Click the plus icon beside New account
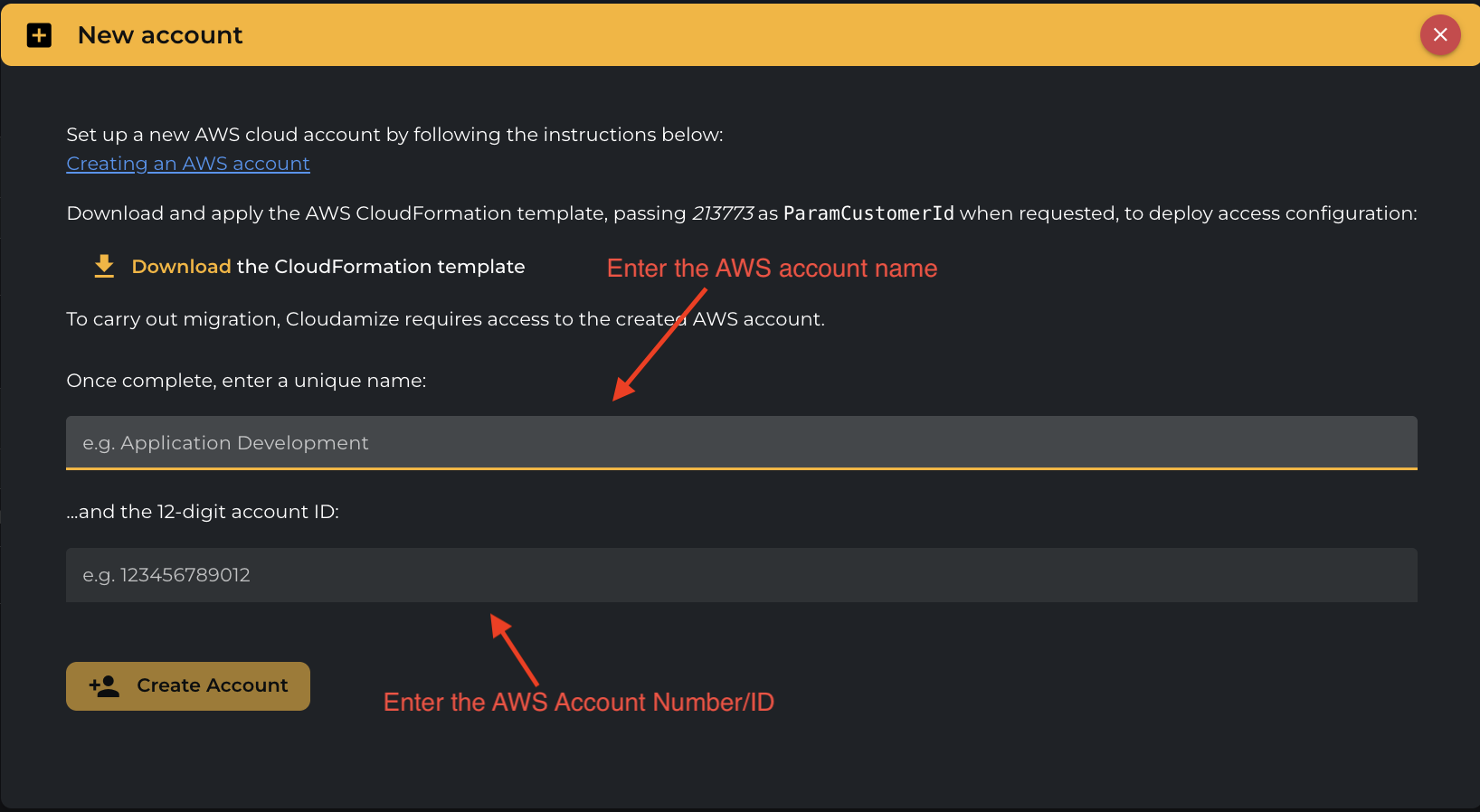The image size is (1480, 812). [x=39, y=35]
